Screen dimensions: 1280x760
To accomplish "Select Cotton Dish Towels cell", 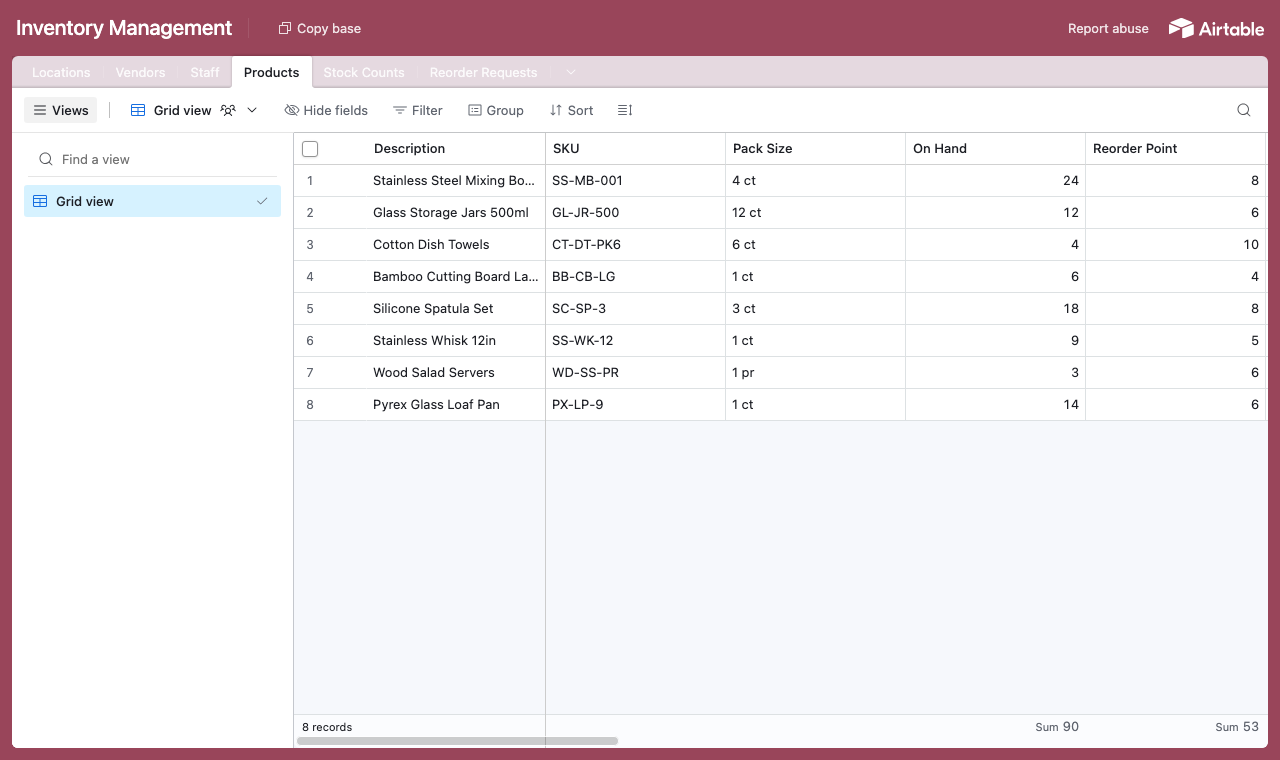I will pos(456,245).
